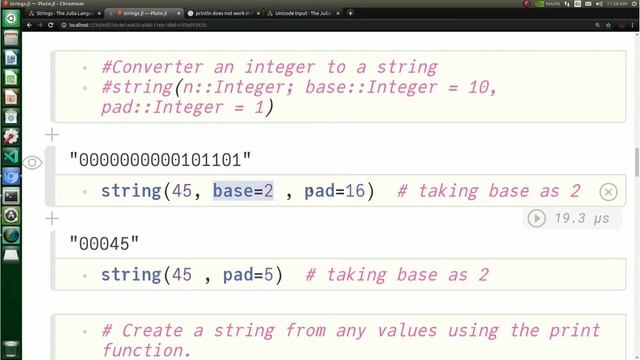The height and width of the screenshot is (360, 640).
Task: Click the 19.3 μs runtime label
Action: pyautogui.click(x=582, y=218)
